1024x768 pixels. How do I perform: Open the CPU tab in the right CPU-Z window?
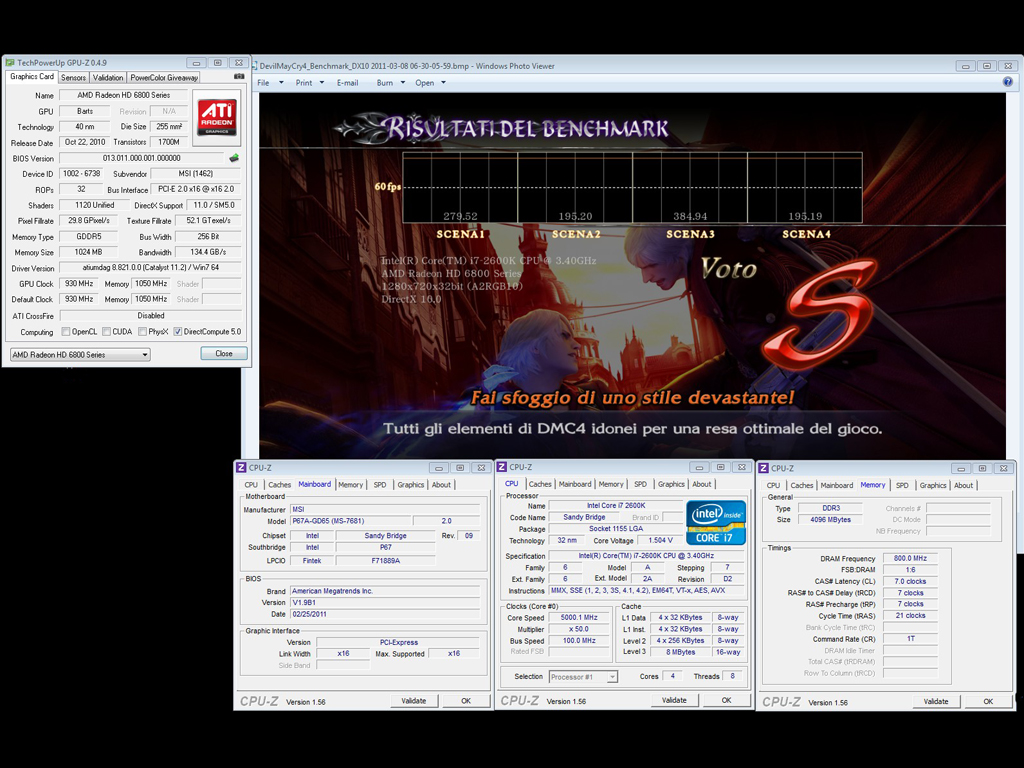pyautogui.click(x=773, y=485)
